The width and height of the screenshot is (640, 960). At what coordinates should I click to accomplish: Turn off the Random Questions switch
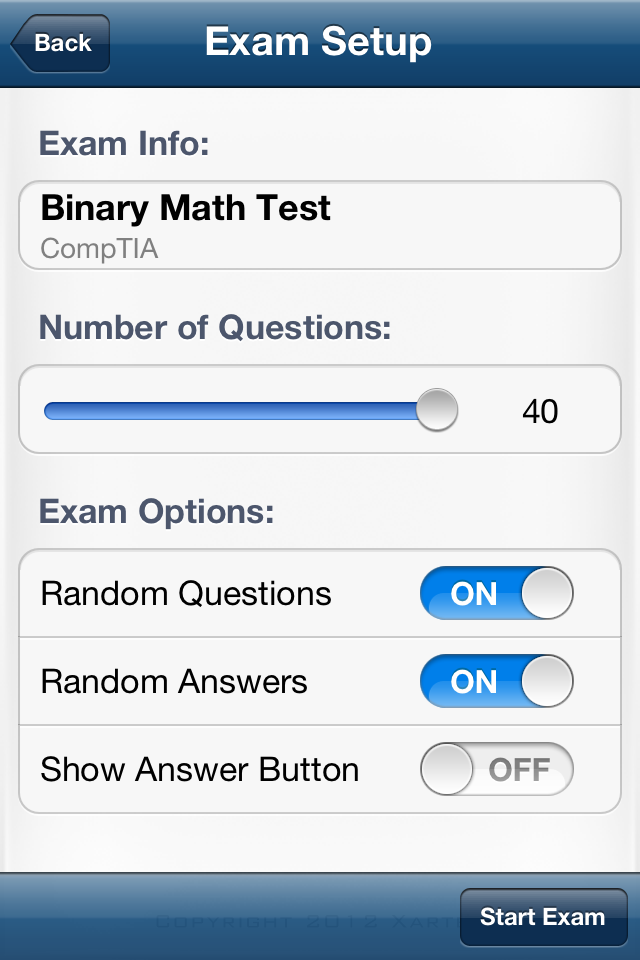(x=496, y=594)
